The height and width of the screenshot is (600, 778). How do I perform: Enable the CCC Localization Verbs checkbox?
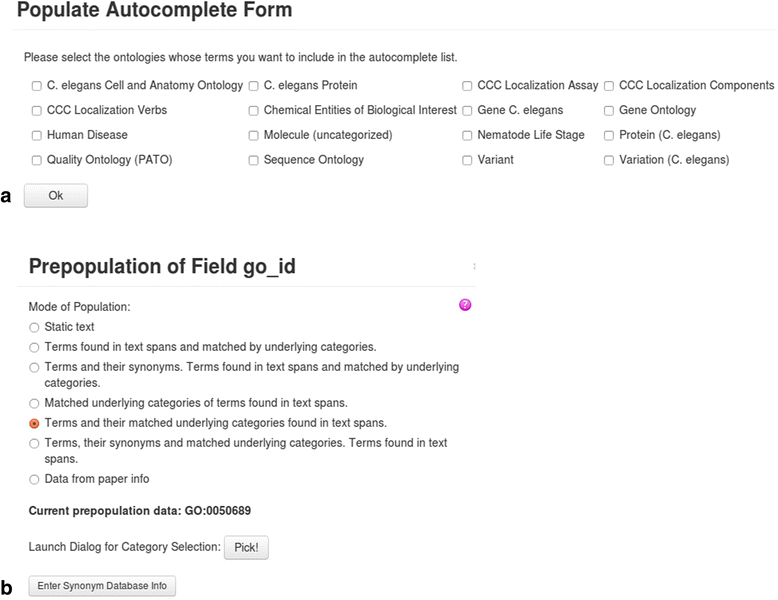pyautogui.click(x=37, y=110)
